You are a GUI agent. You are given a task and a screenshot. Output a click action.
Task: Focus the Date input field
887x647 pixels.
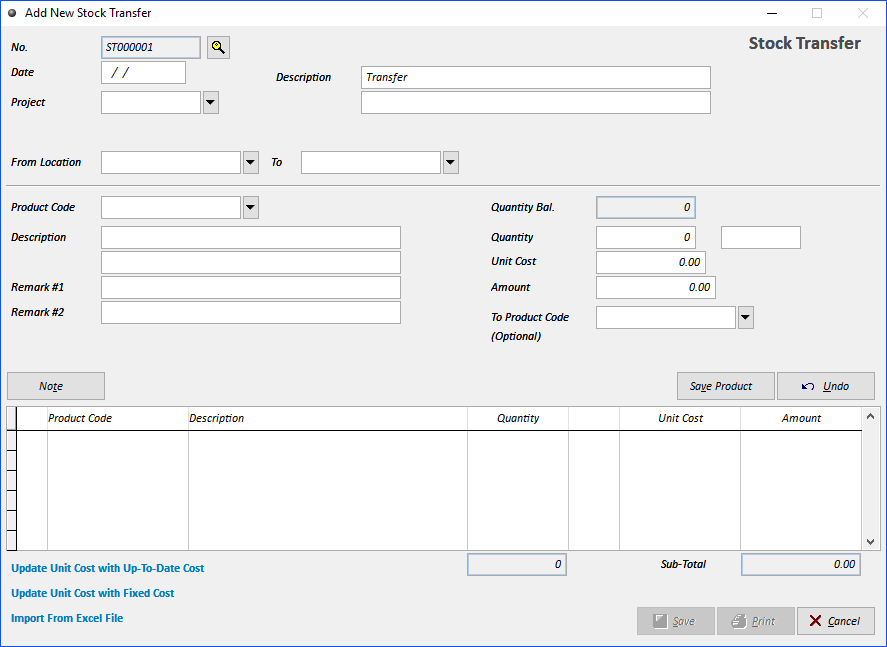click(x=143, y=72)
